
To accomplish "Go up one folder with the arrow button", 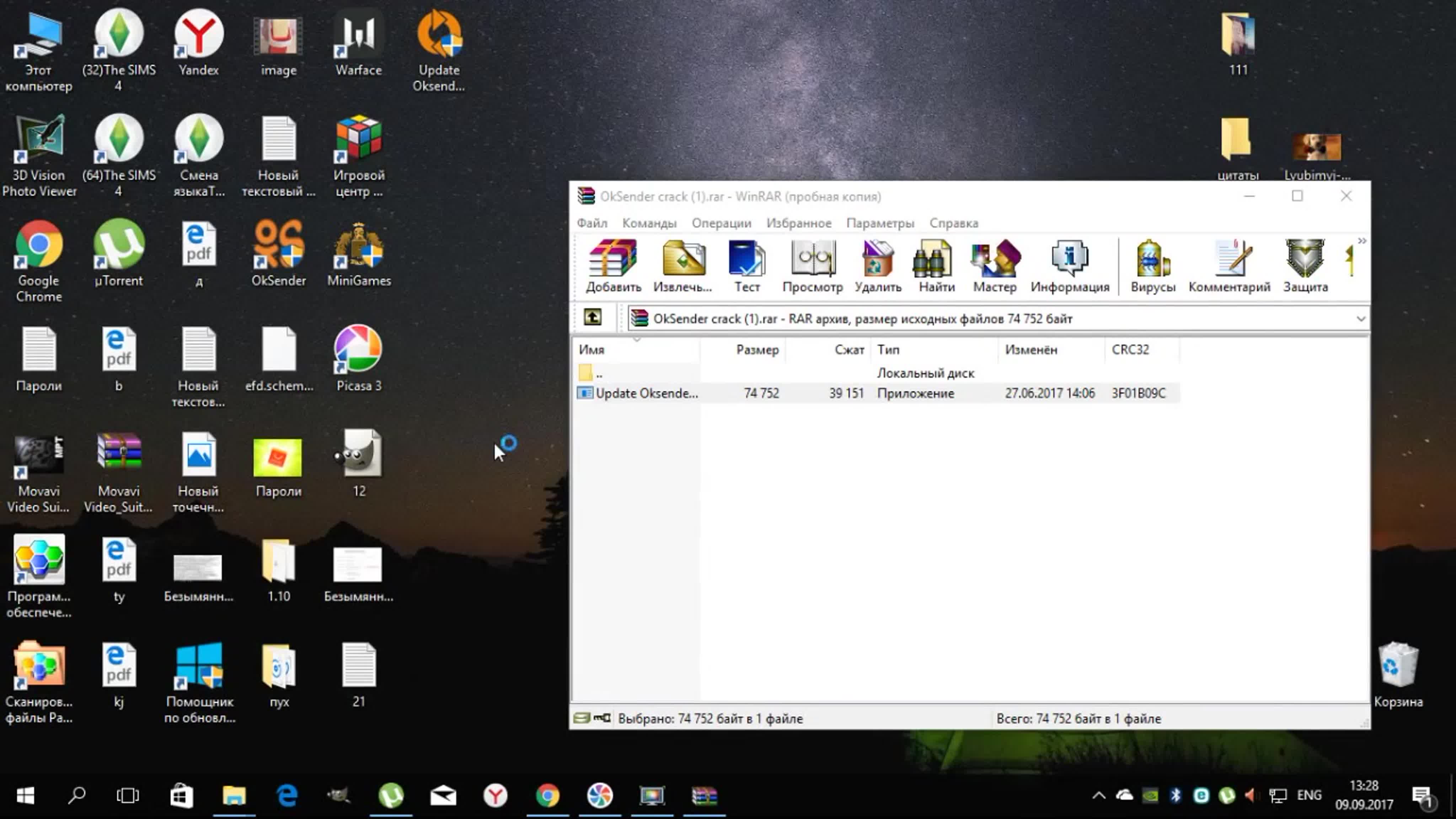I will [x=592, y=317].
